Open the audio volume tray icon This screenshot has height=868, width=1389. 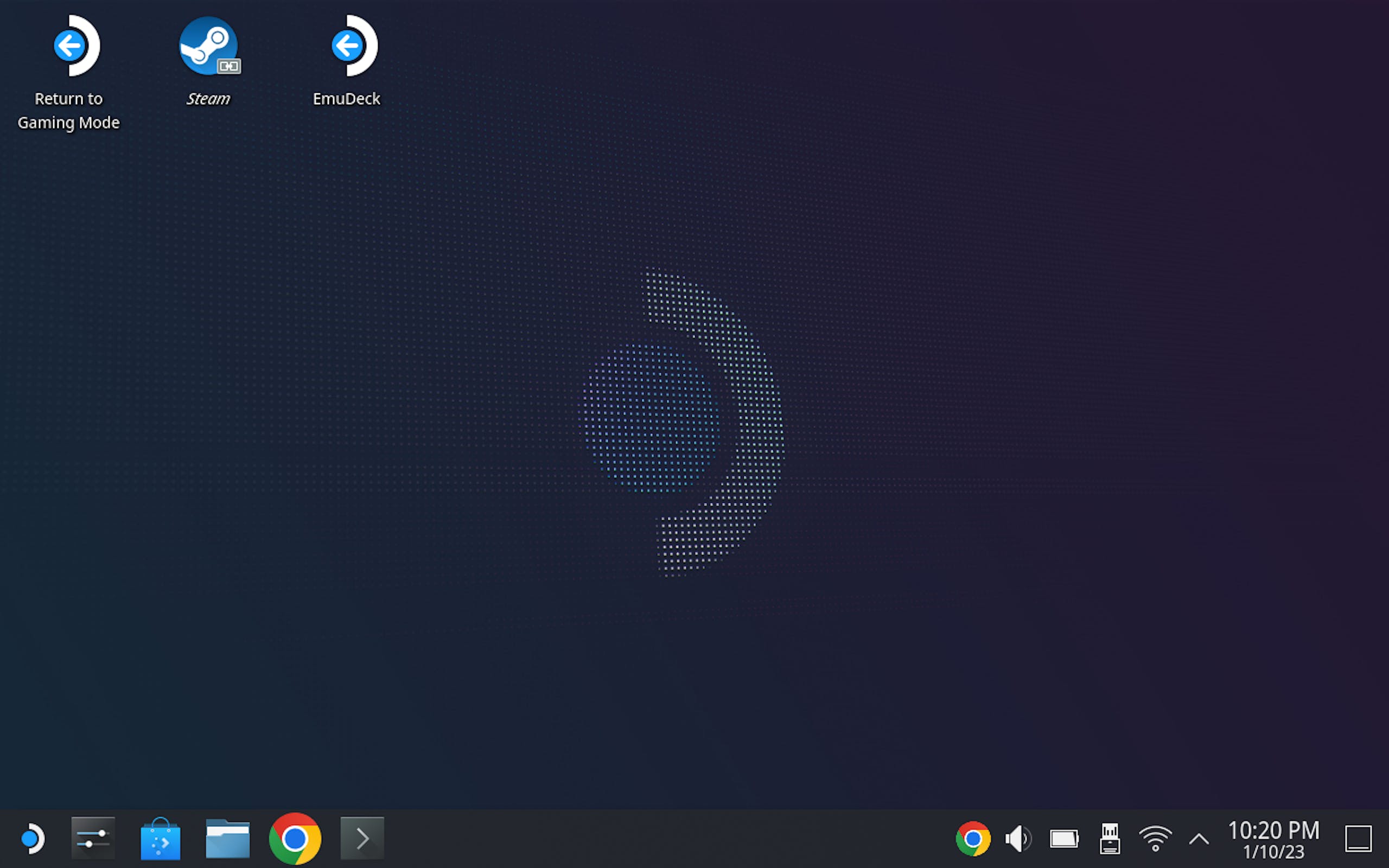(1018, 839)
